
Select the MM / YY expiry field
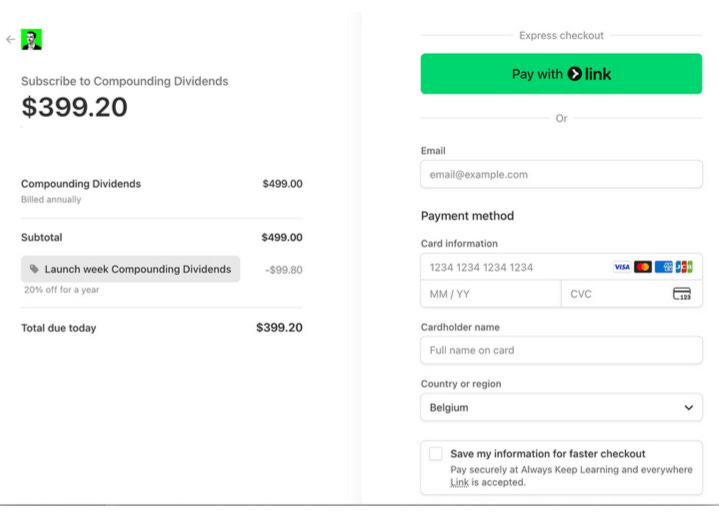[x=491, y=294]
